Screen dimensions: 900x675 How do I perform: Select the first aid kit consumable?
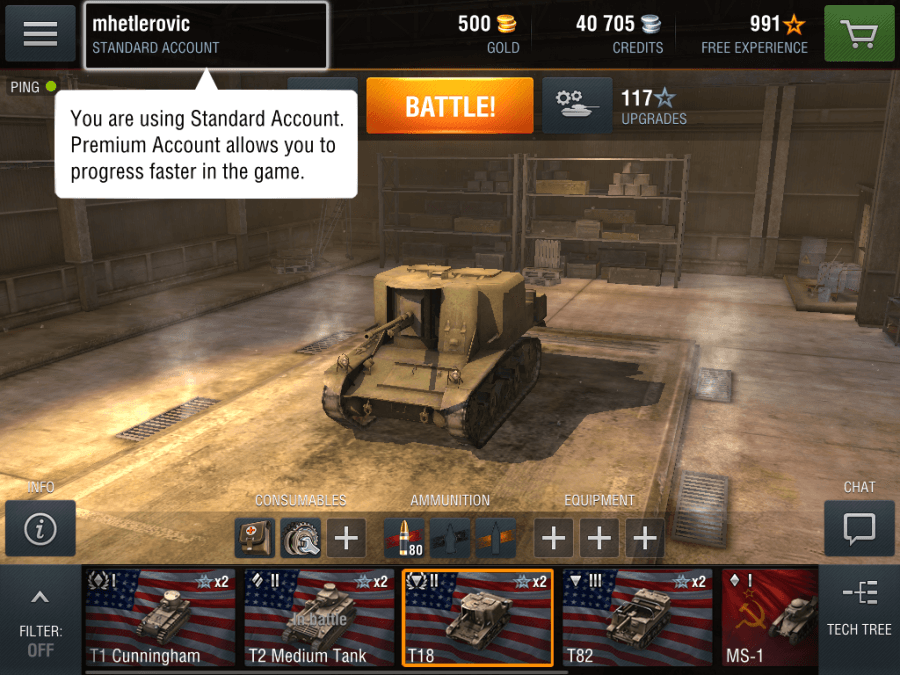coord(255,538)
